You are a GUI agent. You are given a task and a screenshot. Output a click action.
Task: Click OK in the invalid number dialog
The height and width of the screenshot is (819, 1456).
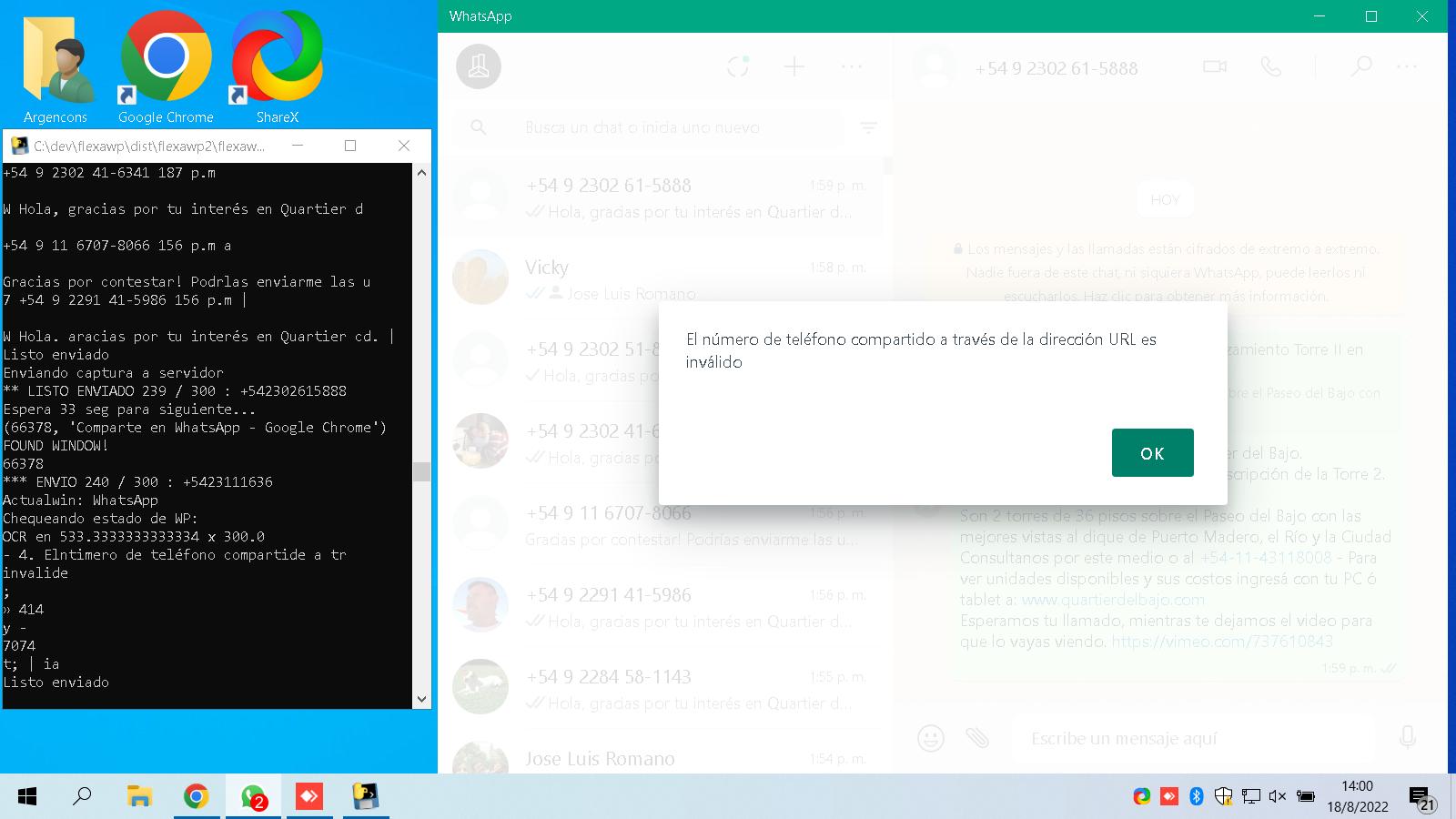click(x=1152, y=452)
